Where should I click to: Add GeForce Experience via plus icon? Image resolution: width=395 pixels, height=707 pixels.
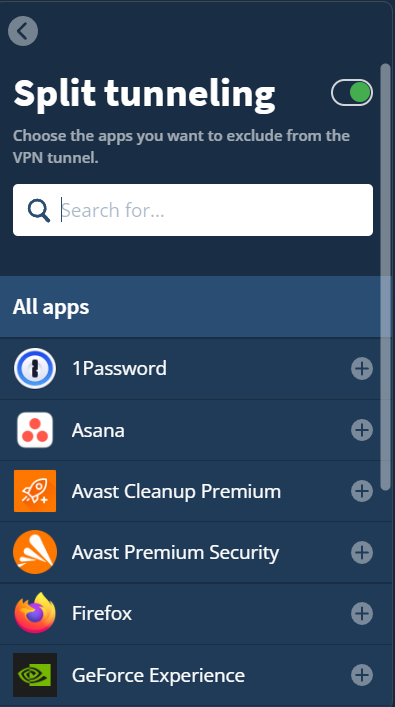coord(362,675)
